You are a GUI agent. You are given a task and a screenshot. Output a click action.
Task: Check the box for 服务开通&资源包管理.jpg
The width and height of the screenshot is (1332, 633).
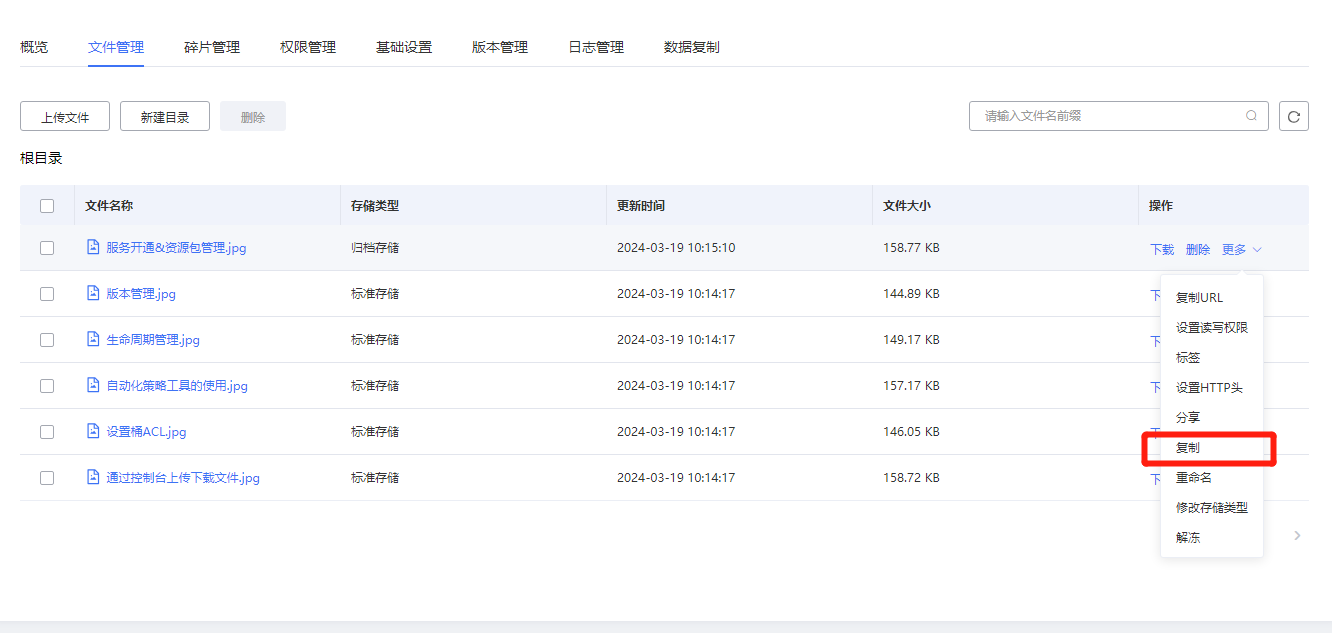tap(47, 248)
